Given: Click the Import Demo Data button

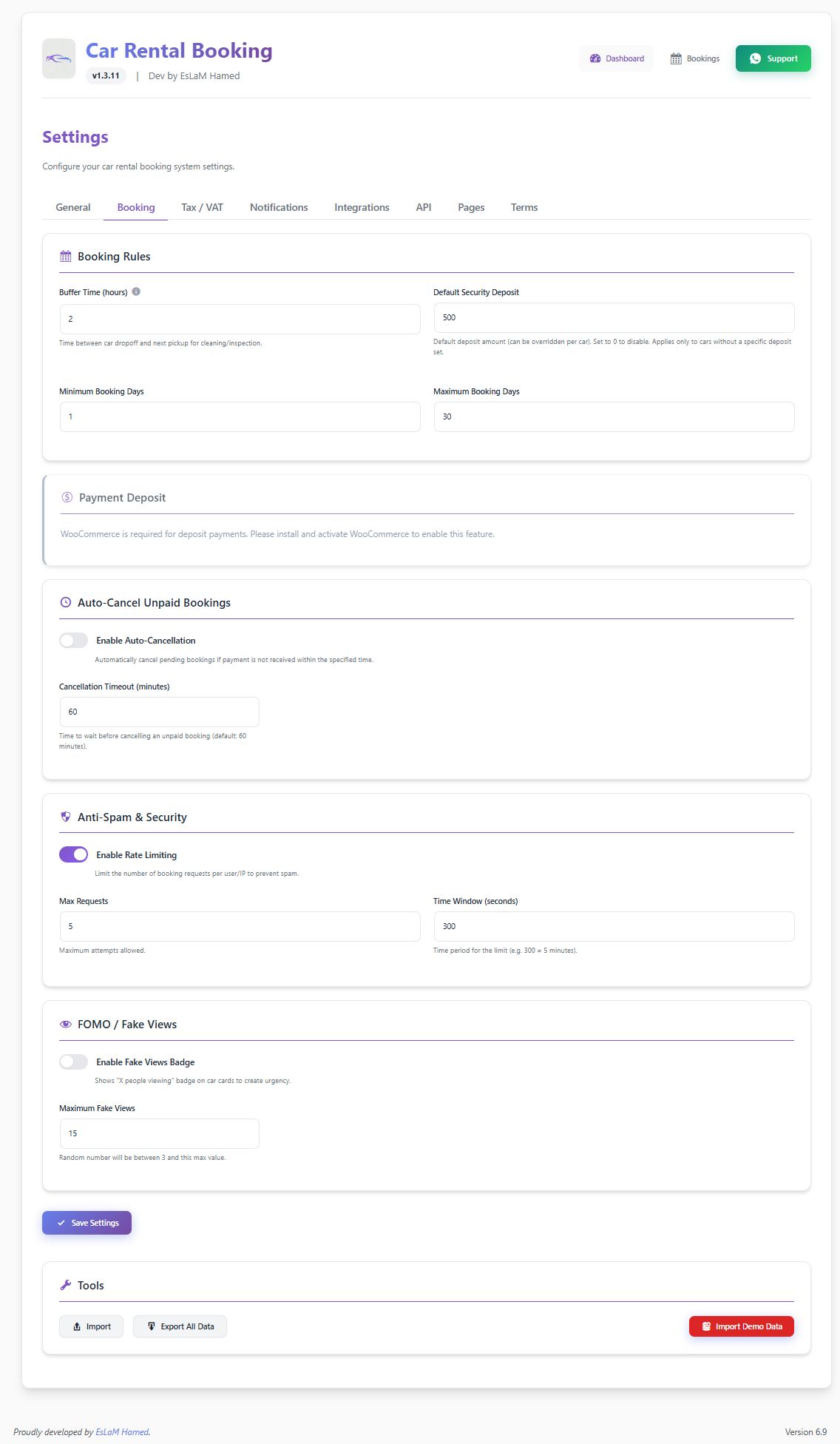Looking at the screenshot, I should pyautogui.click(x=741, y=1326).
